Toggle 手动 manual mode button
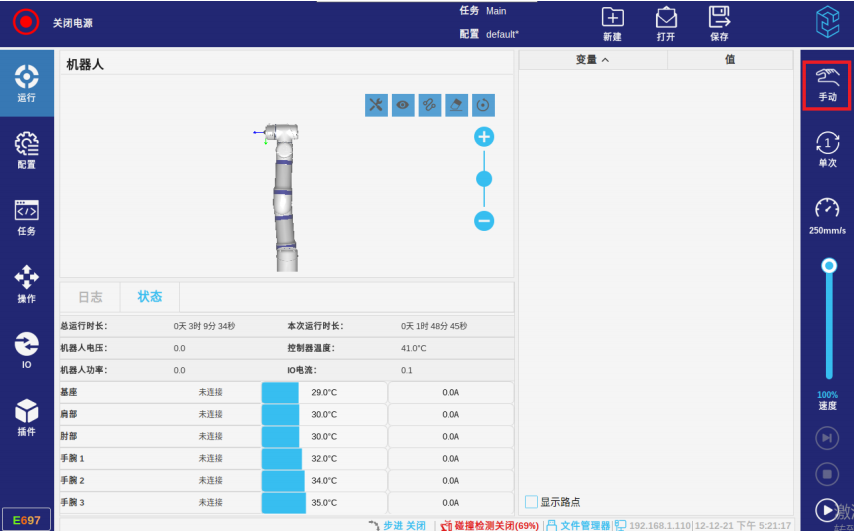The width and height of the screenshot is (854, 531). coord(827,85)
